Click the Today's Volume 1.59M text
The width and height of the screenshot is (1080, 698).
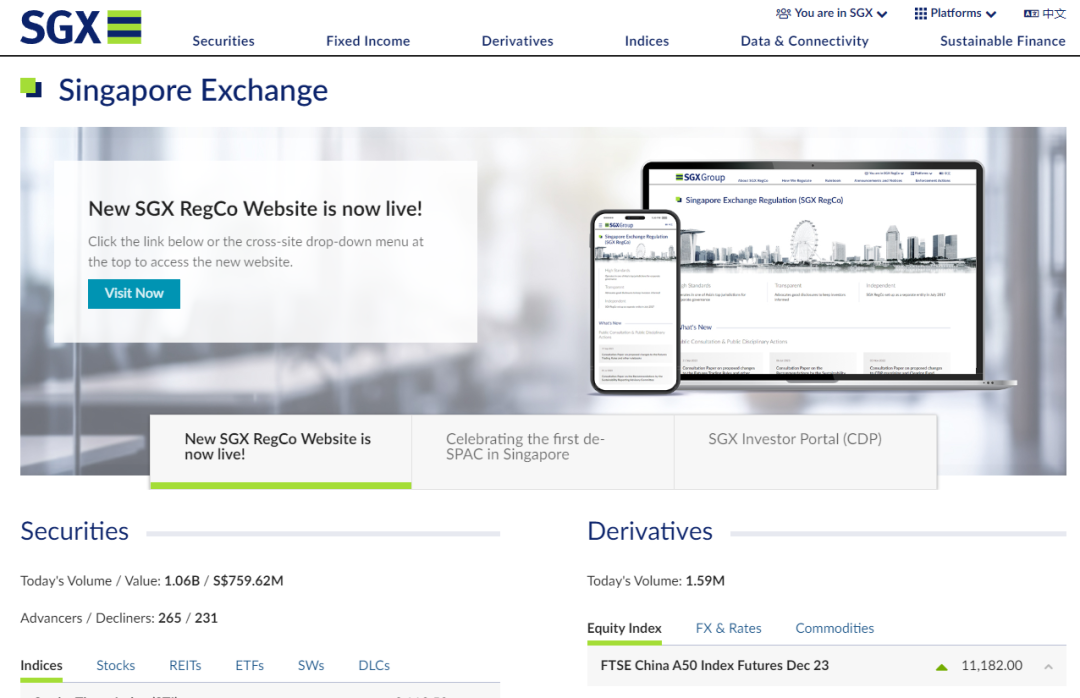click(656, 581)
